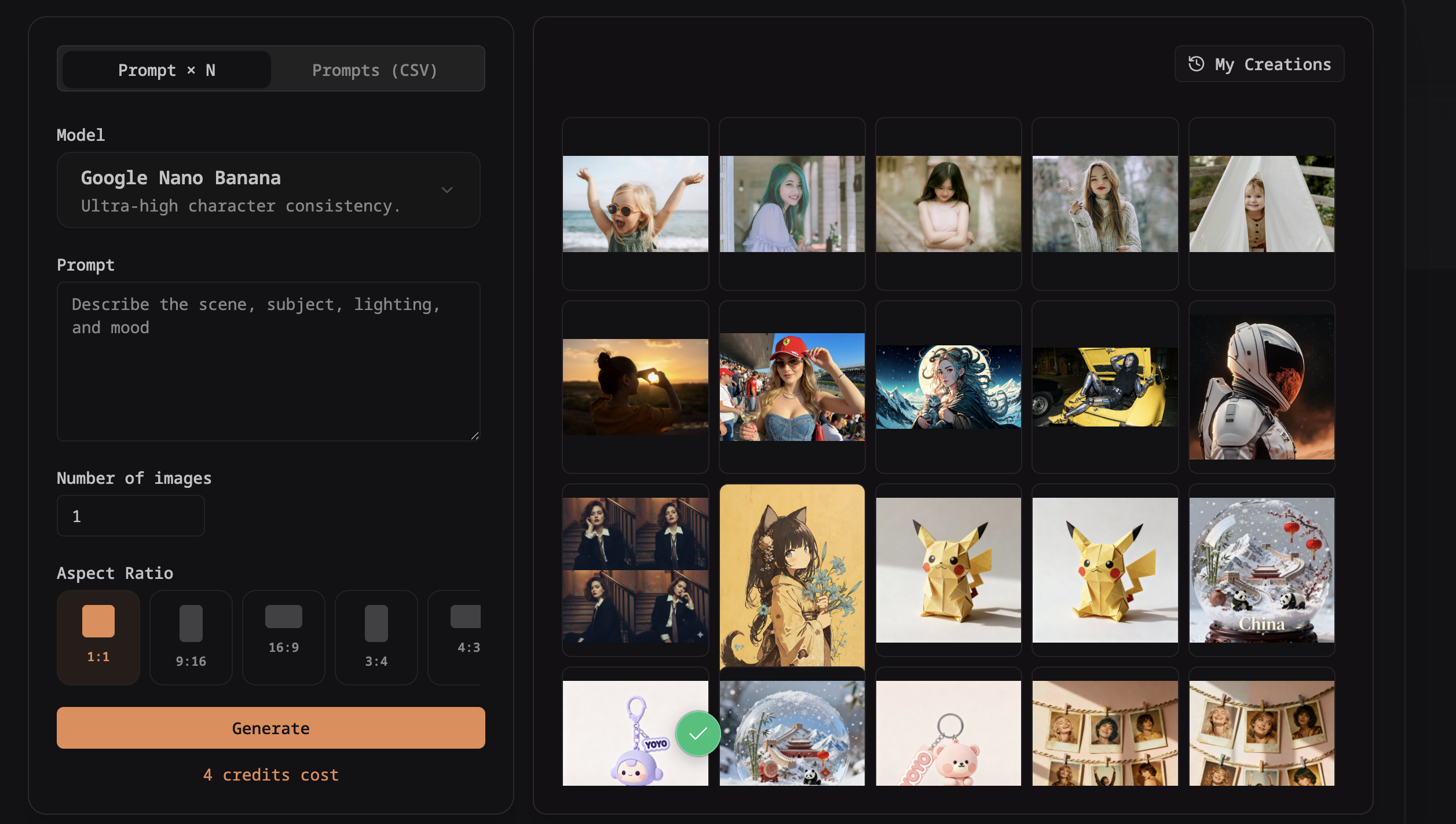1456x824 pixels.
Task: Click the Generate button
Action: pos(271,728)
